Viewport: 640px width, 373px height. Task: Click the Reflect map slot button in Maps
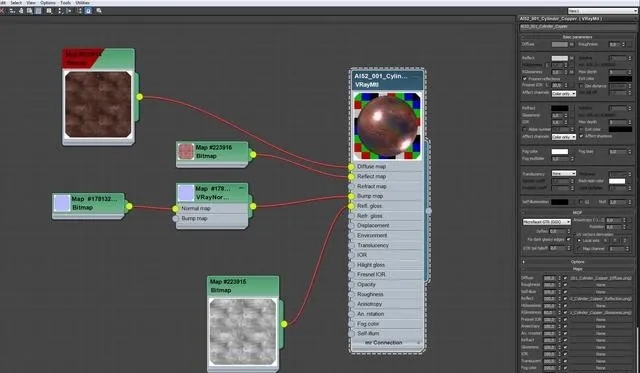click(x=600, y=299)
